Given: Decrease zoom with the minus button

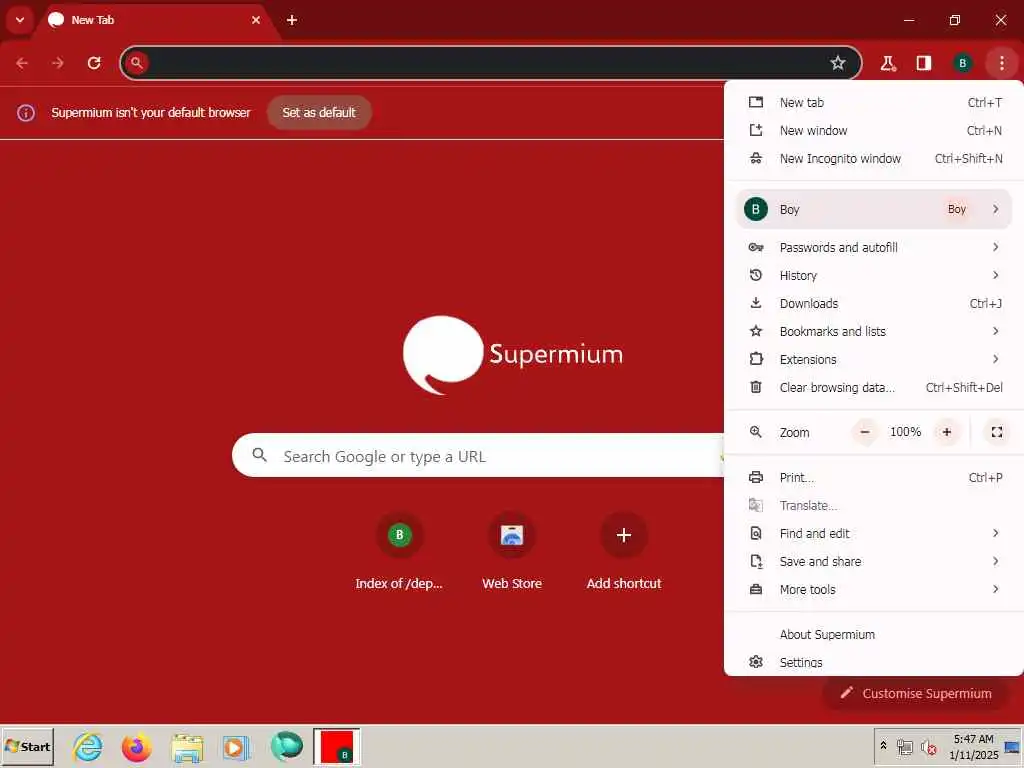Looking at the screenshot, I should [x=865, y=432].
